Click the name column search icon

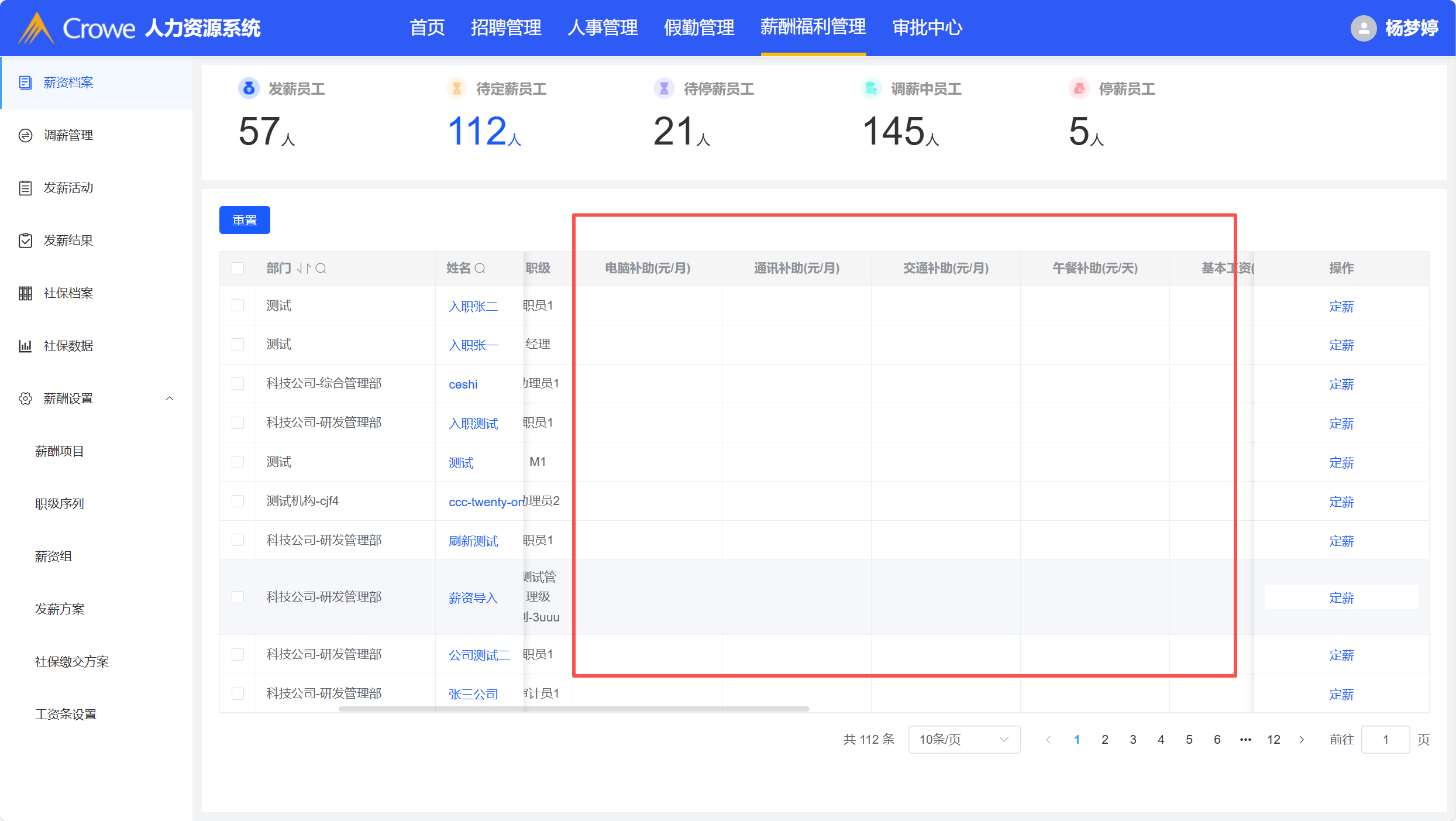[480, 269]
